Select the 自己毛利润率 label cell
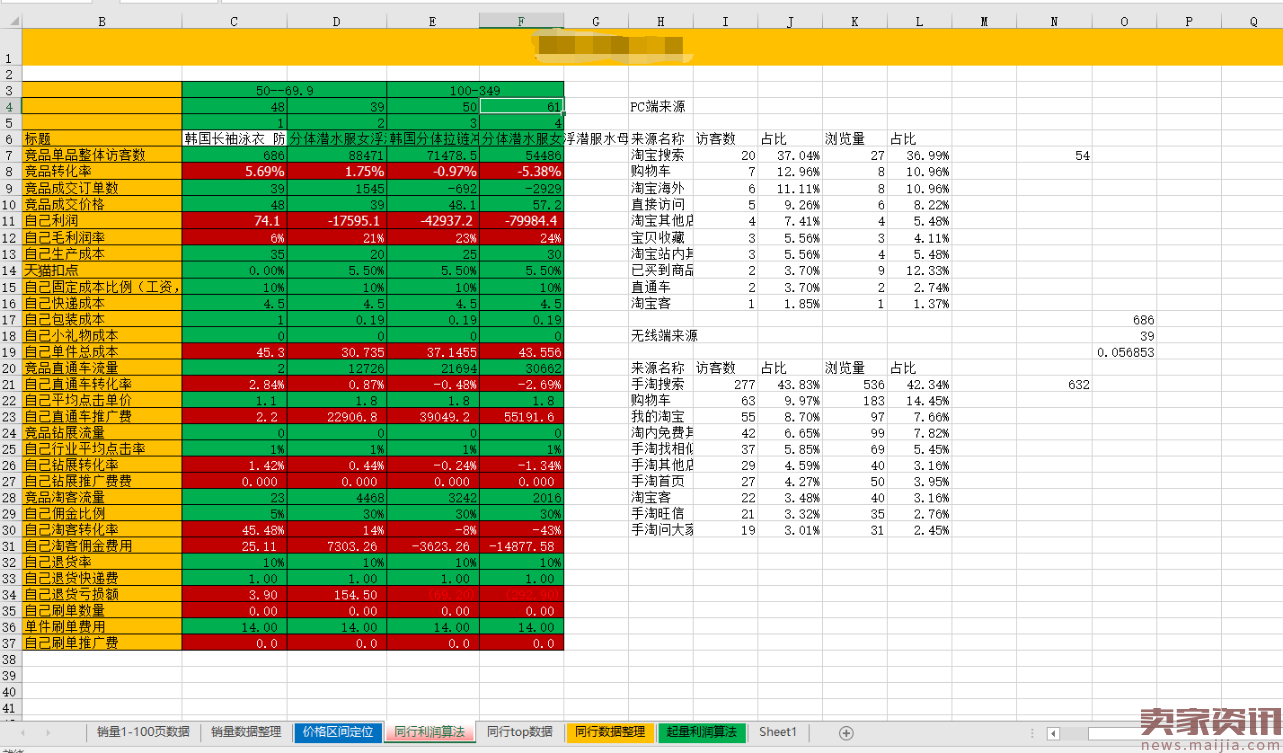This screenshot has height=753, width=1283. point(102,236)
